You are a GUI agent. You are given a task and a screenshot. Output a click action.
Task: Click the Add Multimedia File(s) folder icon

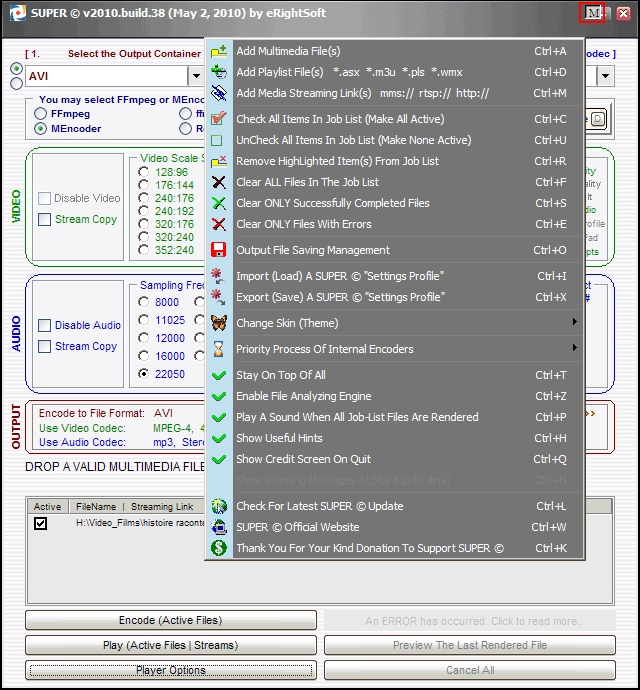[x=219, y=51]
